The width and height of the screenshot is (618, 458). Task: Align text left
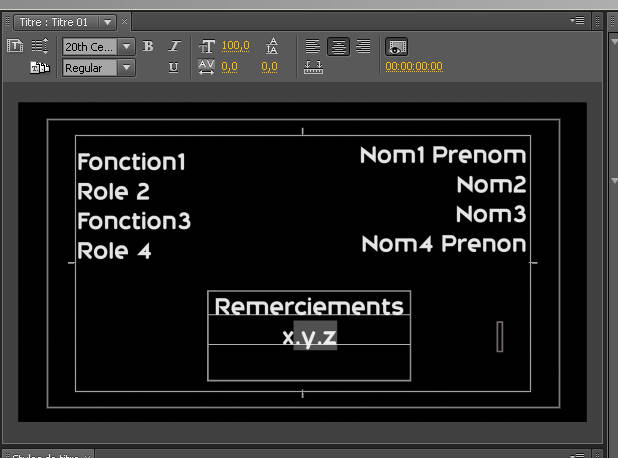pyautogui.click(x=313, y=47)
